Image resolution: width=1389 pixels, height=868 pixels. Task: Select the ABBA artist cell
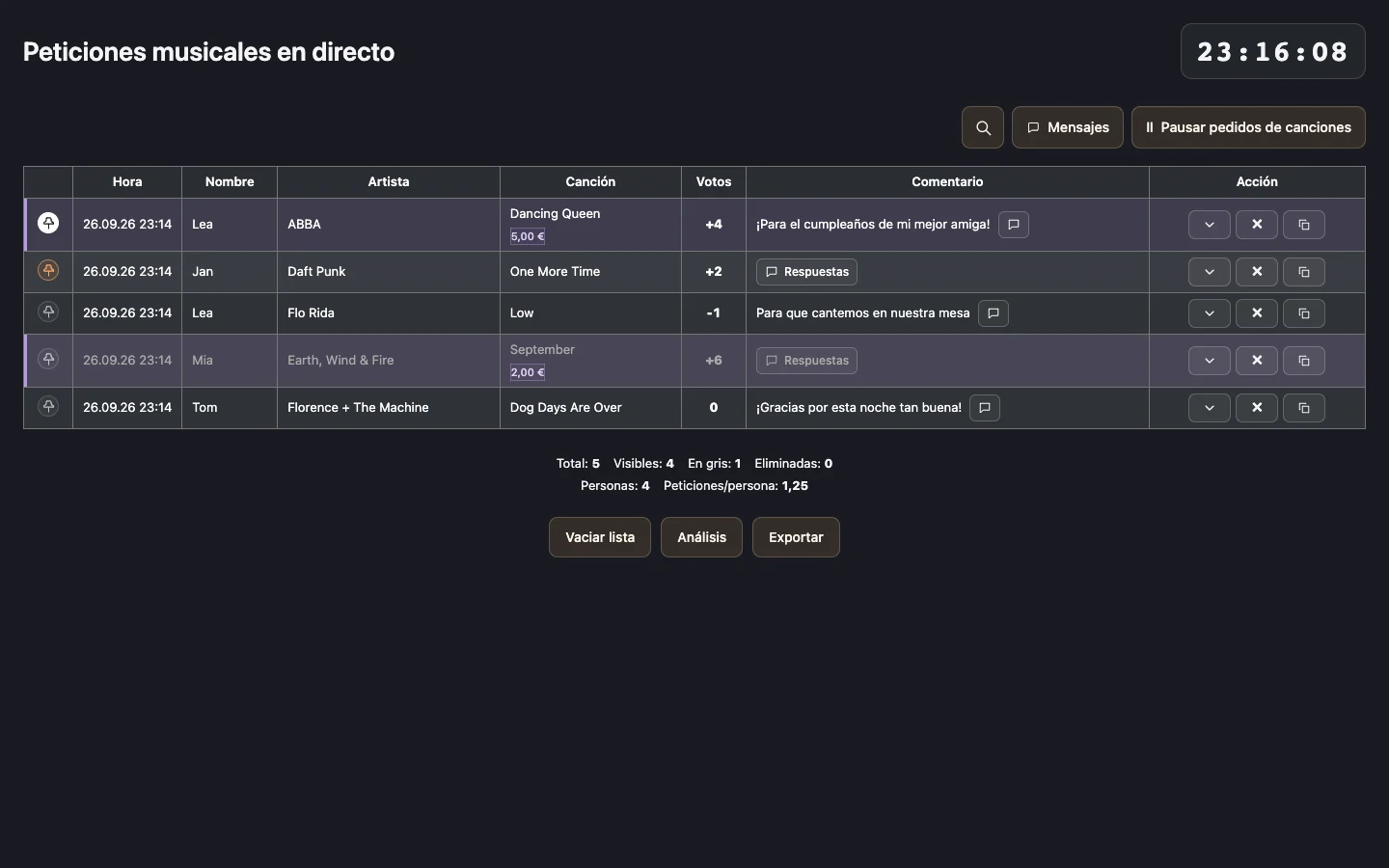(x=389, y=225)
